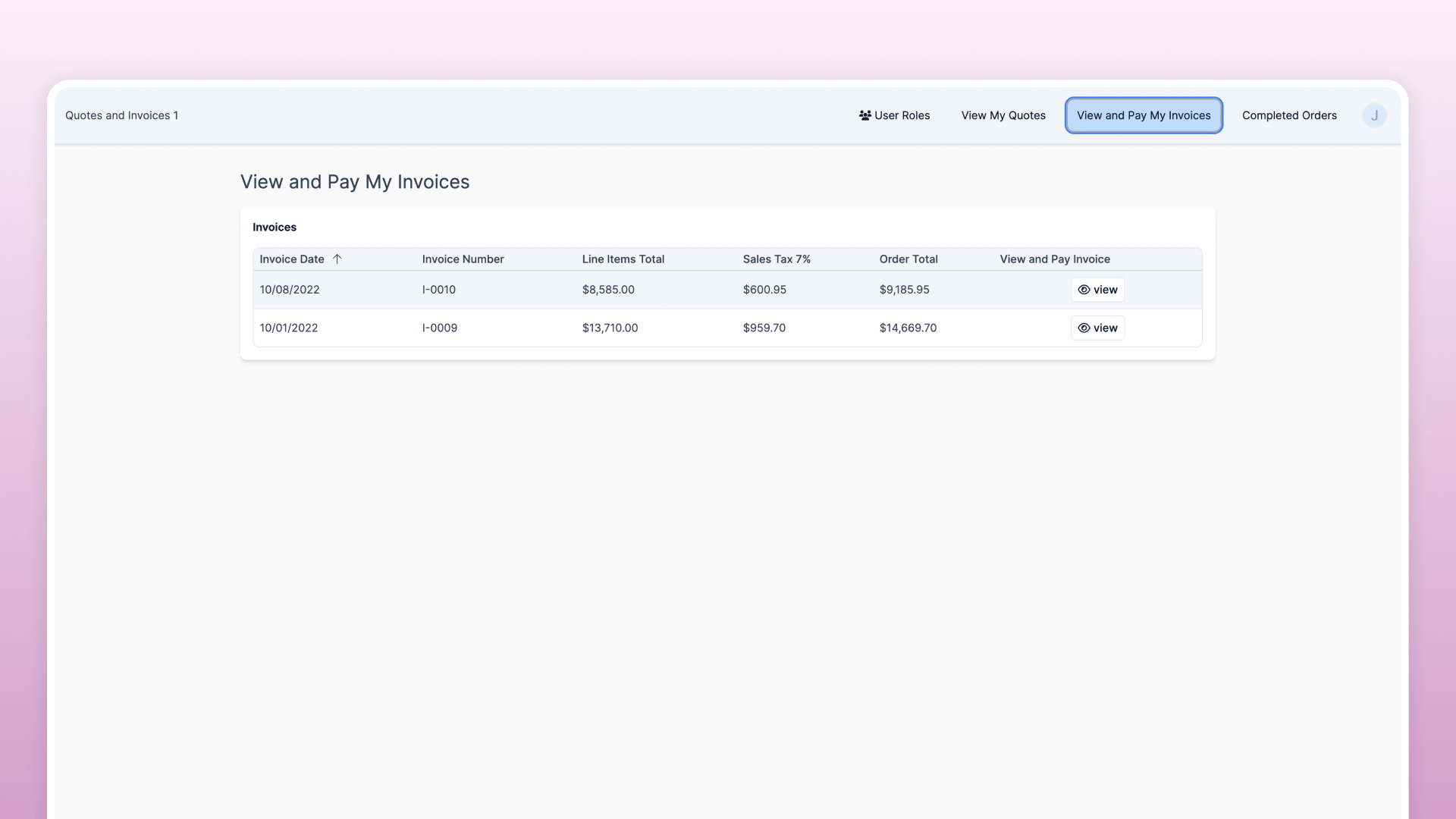Sort by Order Total column
Screen dimensions: 1456x819
click(x=908, y=259)
